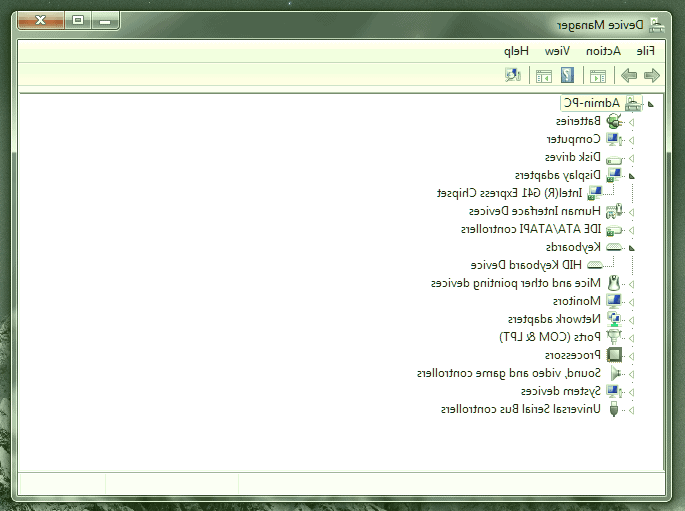This screenshot has height=511, width=685.
Task: Click the scan for hardware changes icon
Action: pyautogui.click(x=513, y=75)
